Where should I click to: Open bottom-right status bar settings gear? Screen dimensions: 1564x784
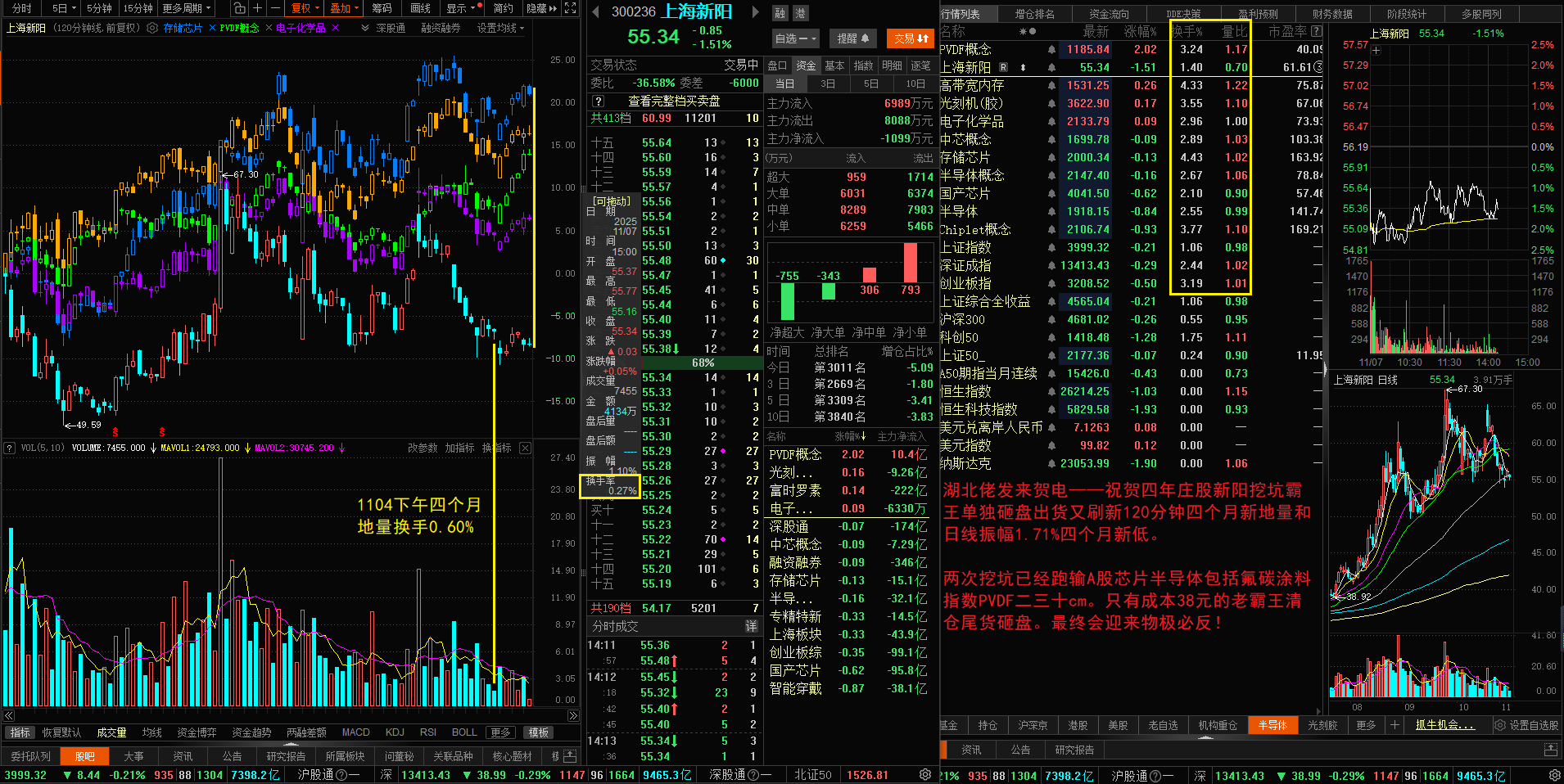(1554, 775)
